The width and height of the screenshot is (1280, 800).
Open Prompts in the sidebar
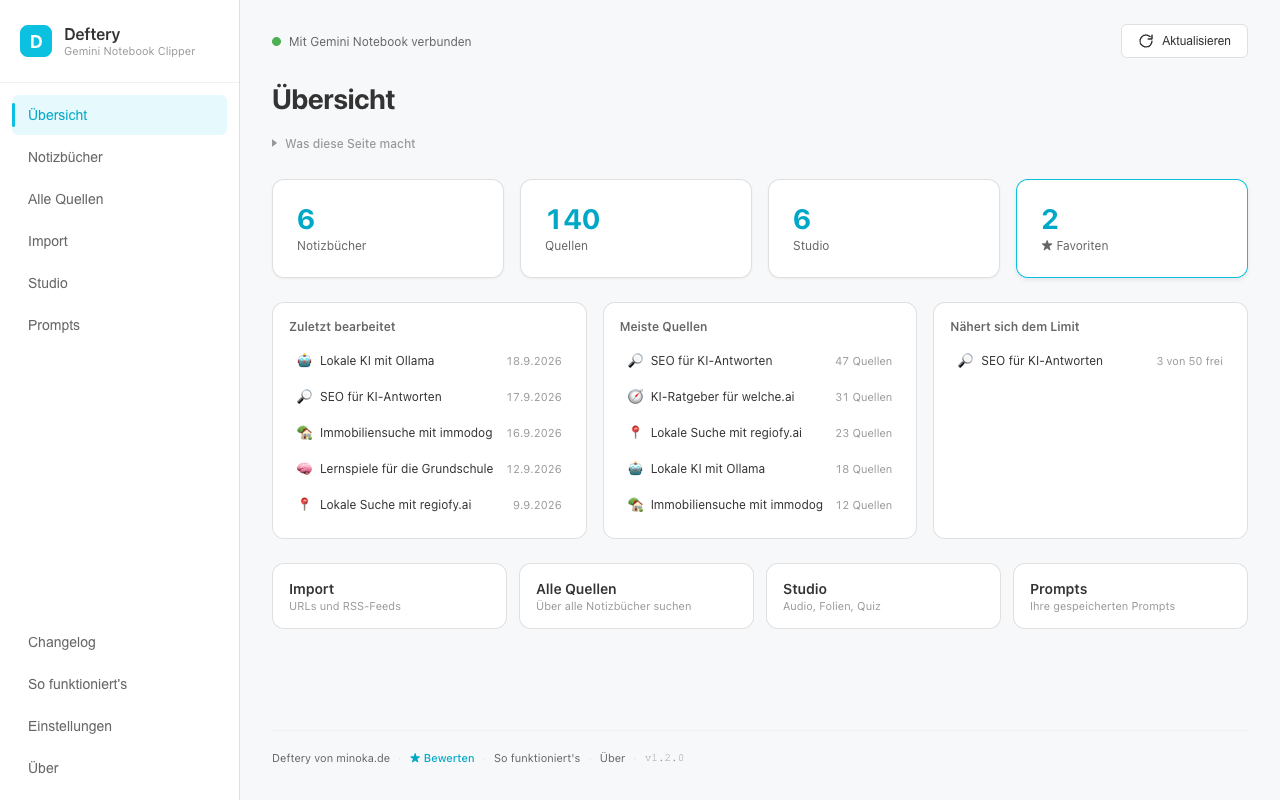pos(120,325)
